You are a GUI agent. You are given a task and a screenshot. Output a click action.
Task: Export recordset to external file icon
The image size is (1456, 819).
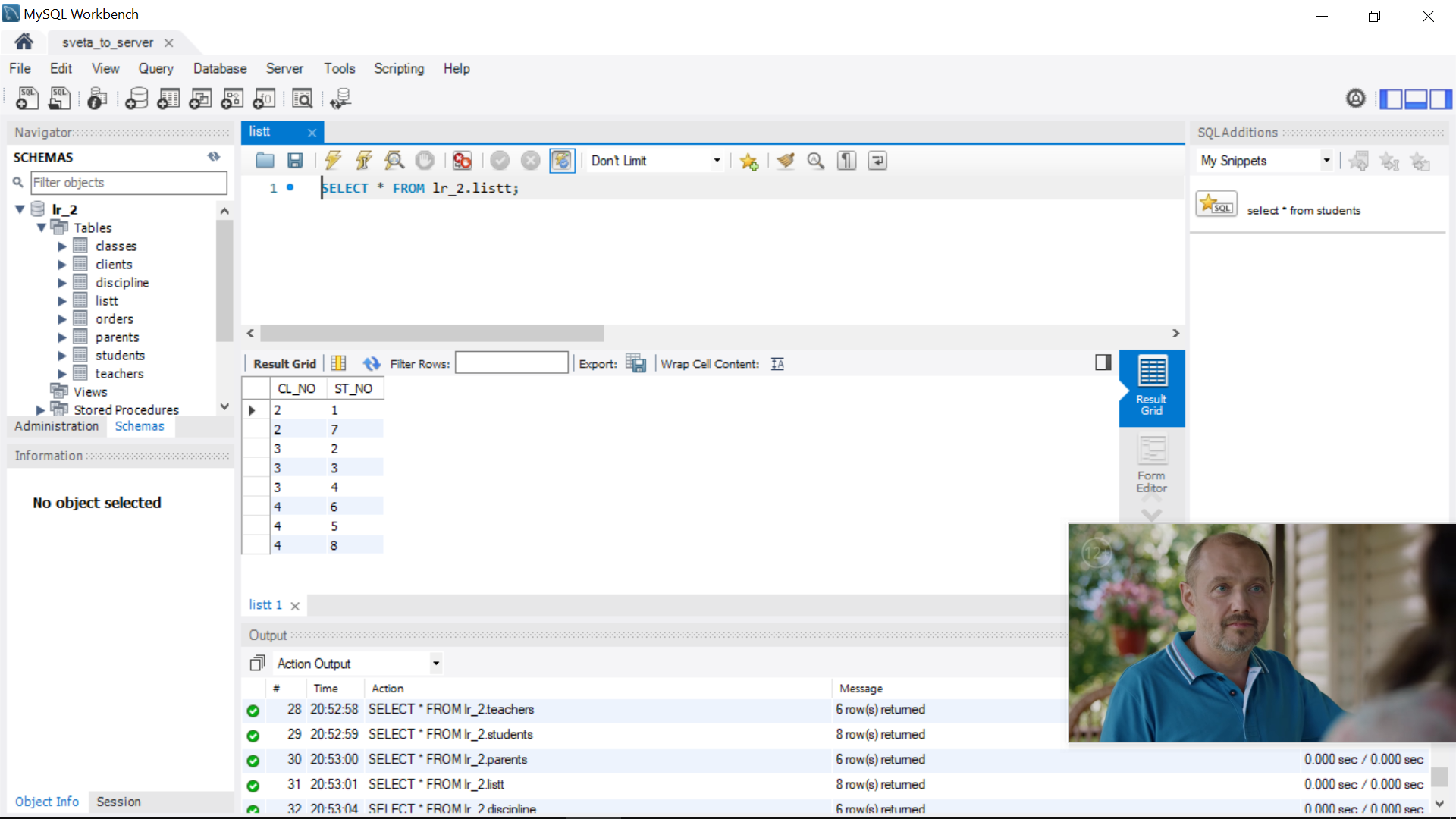click(x=635, y=364)
